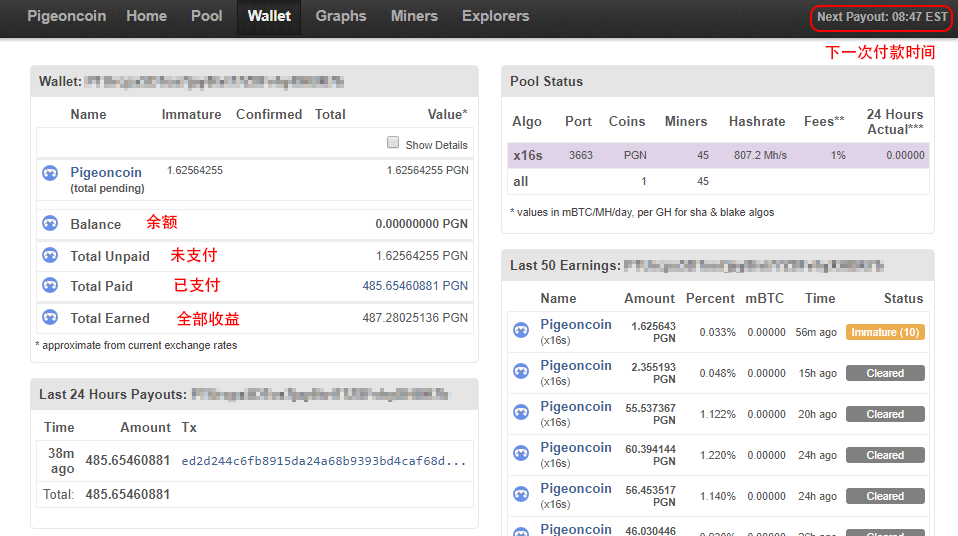Select the x16s algo row

click(718, 155)
